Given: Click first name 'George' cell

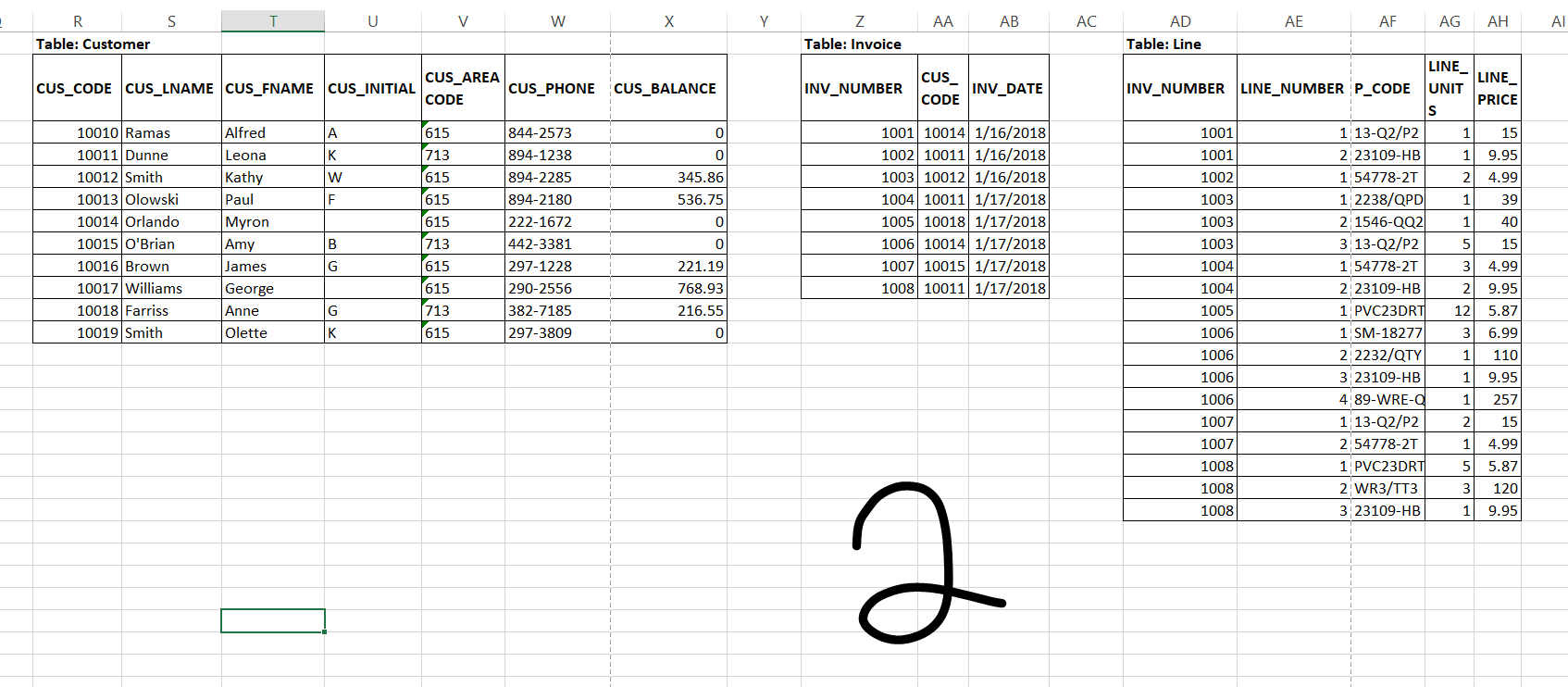Looking at the screenshot, I should point(273,288).
